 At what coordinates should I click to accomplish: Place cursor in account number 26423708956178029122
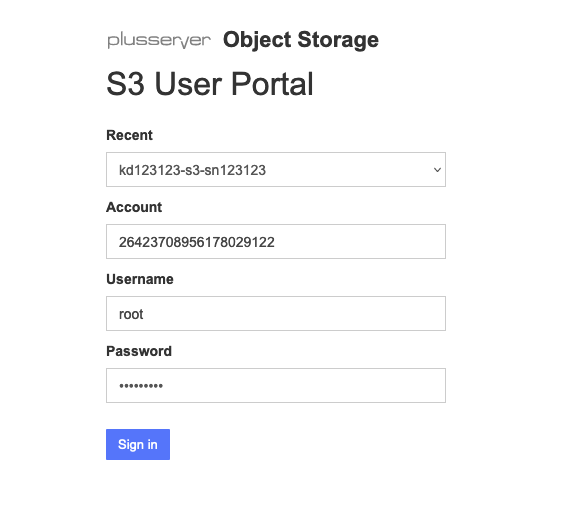point(197,242)
